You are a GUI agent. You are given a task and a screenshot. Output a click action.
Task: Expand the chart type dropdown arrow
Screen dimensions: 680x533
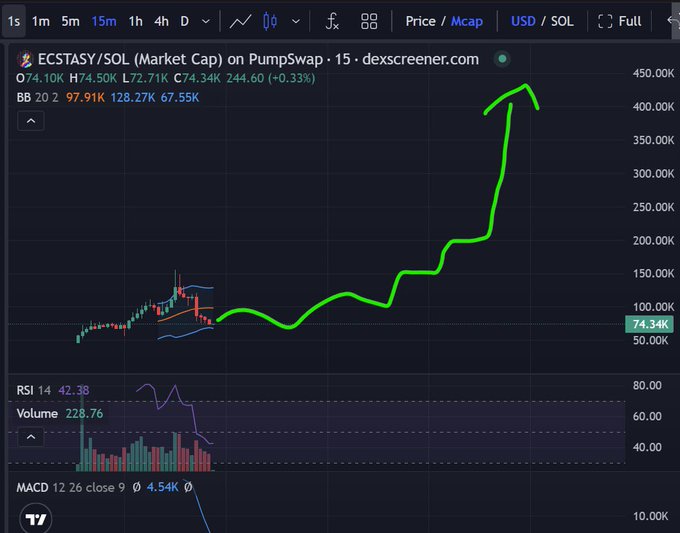pos(296,21)
